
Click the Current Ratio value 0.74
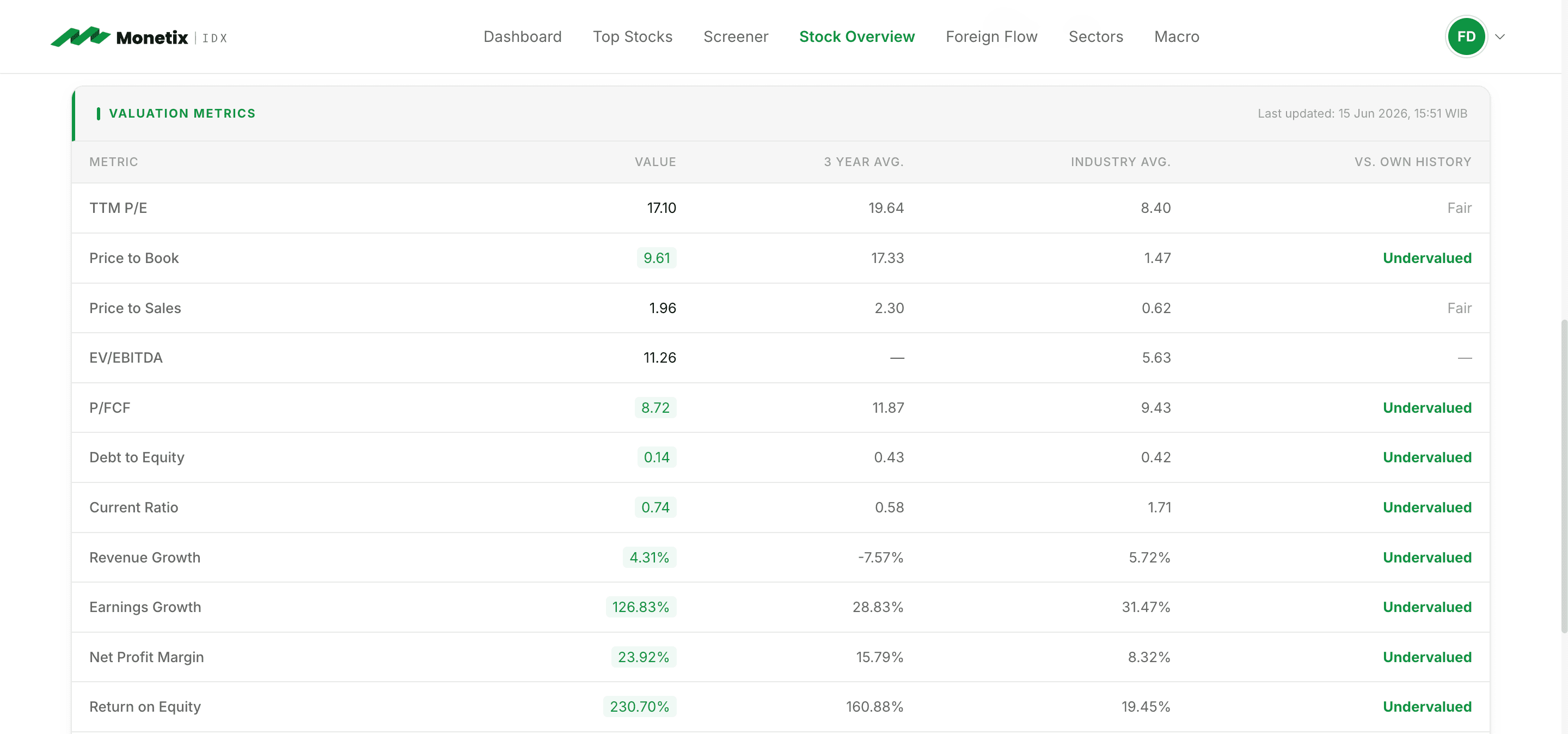(x=655, y=507)
